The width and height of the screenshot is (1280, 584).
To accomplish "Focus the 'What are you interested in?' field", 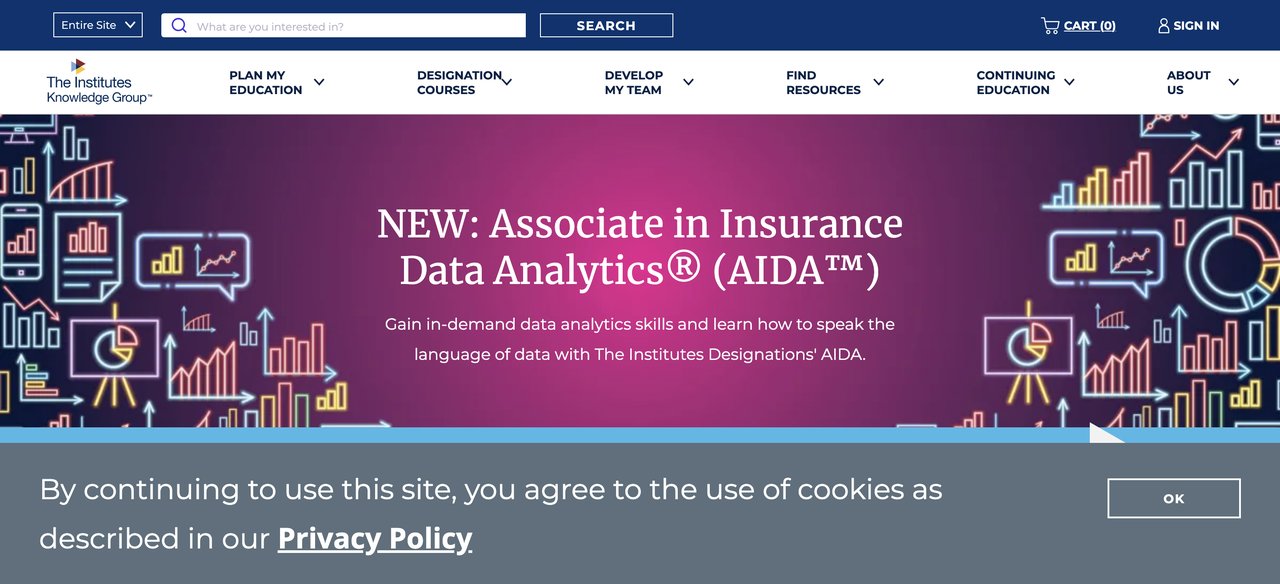I will point(355,26).
